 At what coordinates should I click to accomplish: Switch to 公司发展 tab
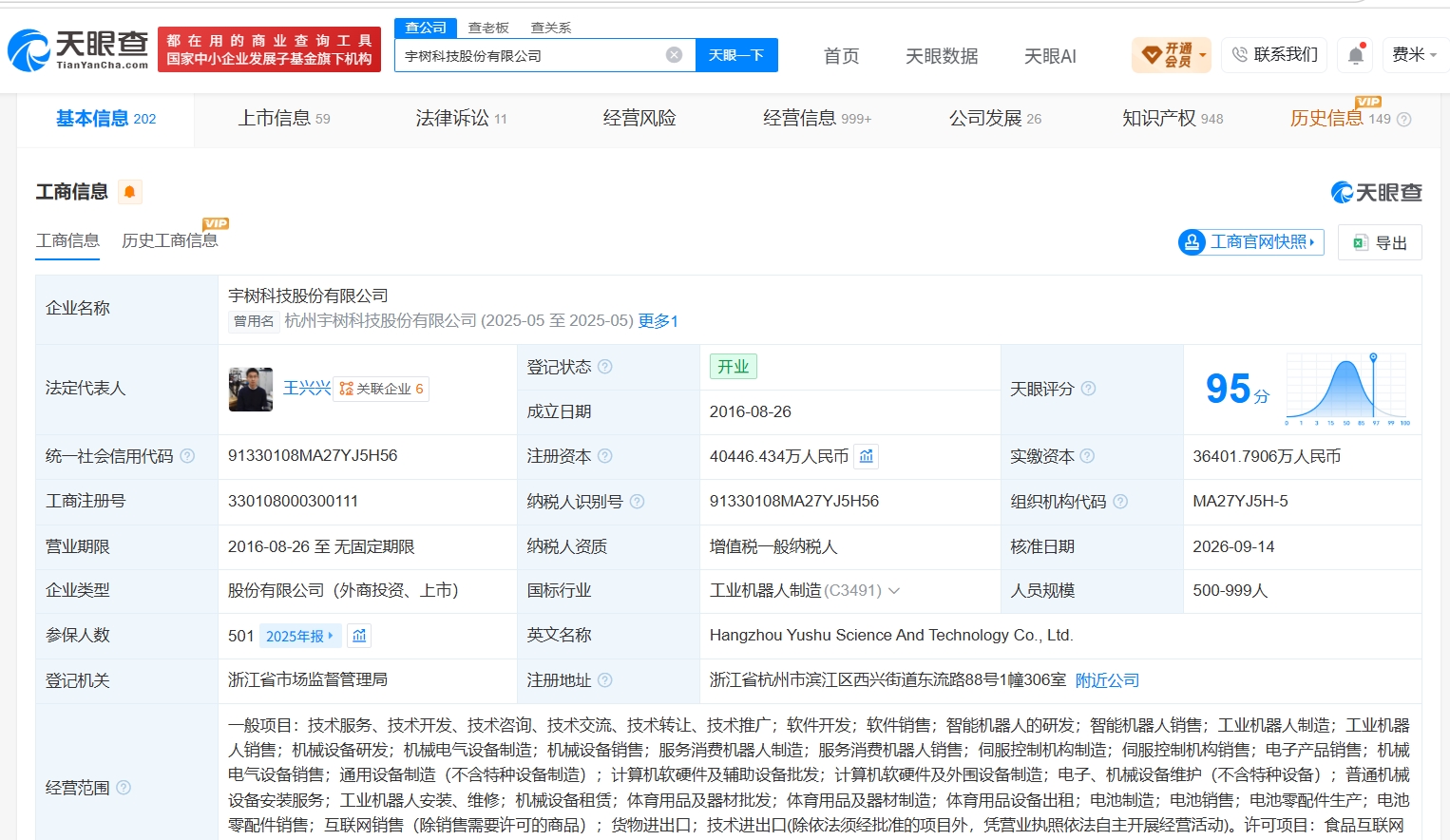point(995,119)
